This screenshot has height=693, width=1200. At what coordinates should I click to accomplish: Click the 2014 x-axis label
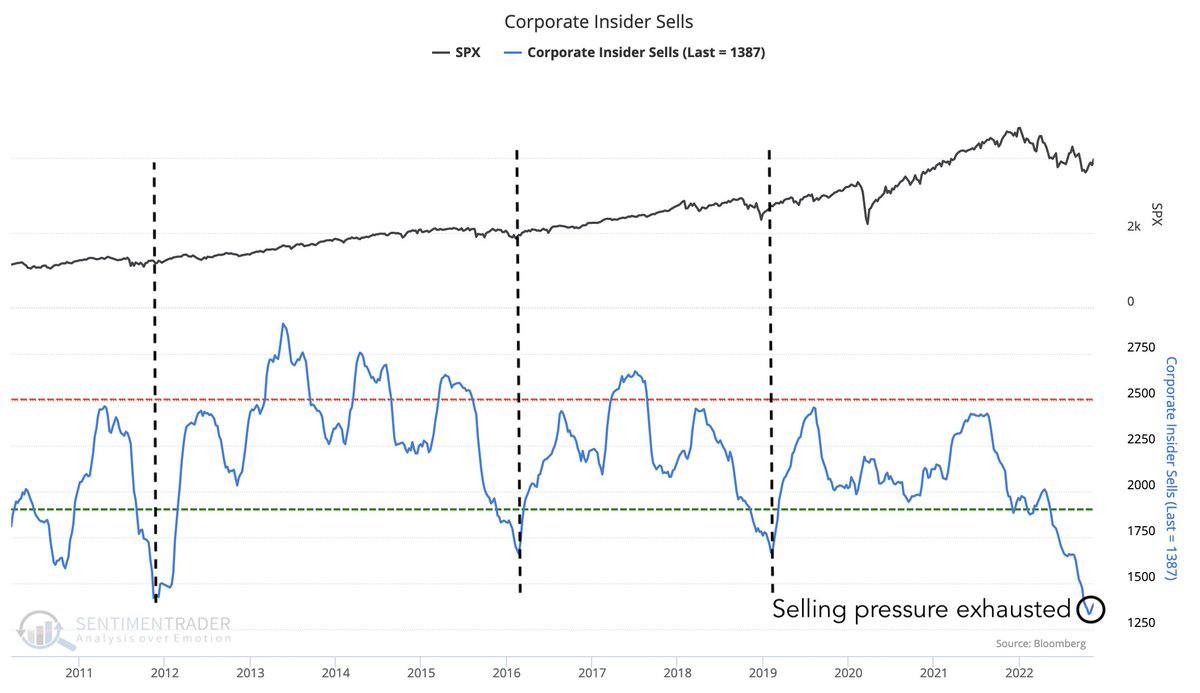336,672
